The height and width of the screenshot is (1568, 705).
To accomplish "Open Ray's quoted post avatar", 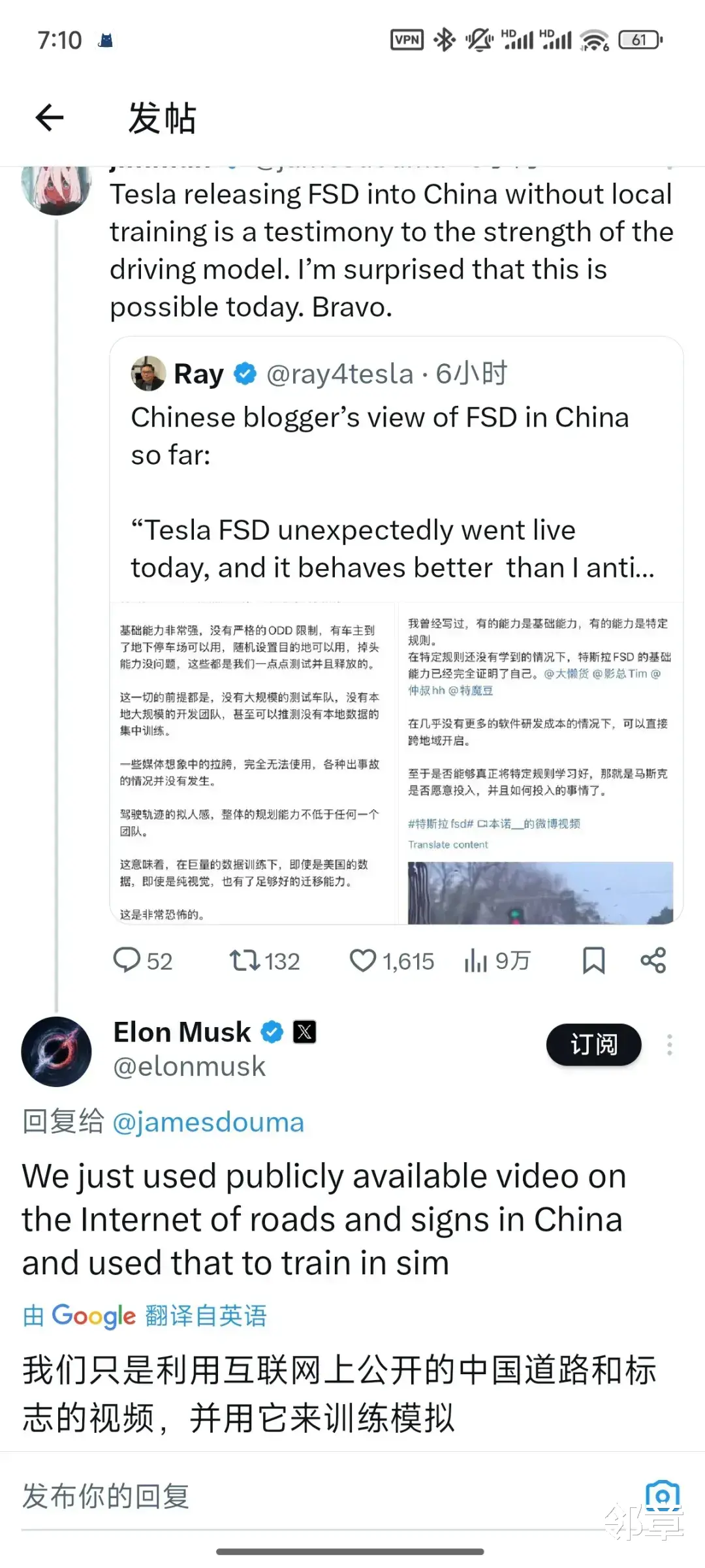I will pos(148,374).
